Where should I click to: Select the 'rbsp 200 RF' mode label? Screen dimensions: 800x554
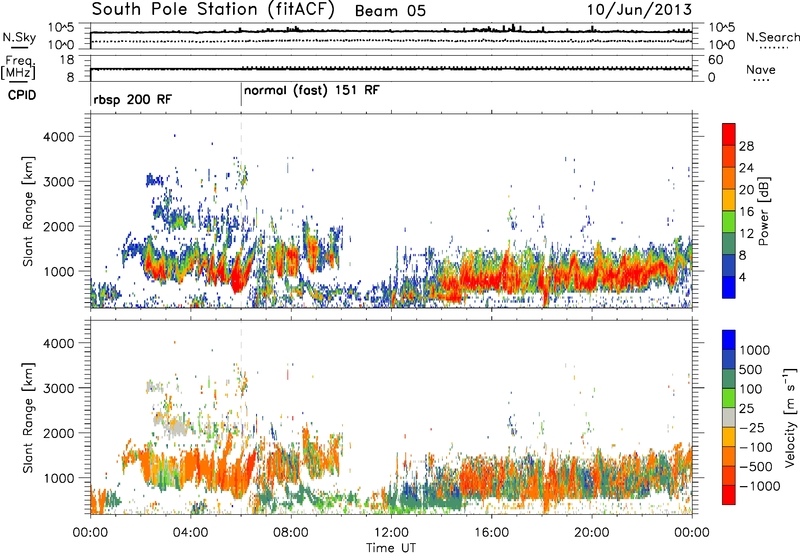(133, 99)
